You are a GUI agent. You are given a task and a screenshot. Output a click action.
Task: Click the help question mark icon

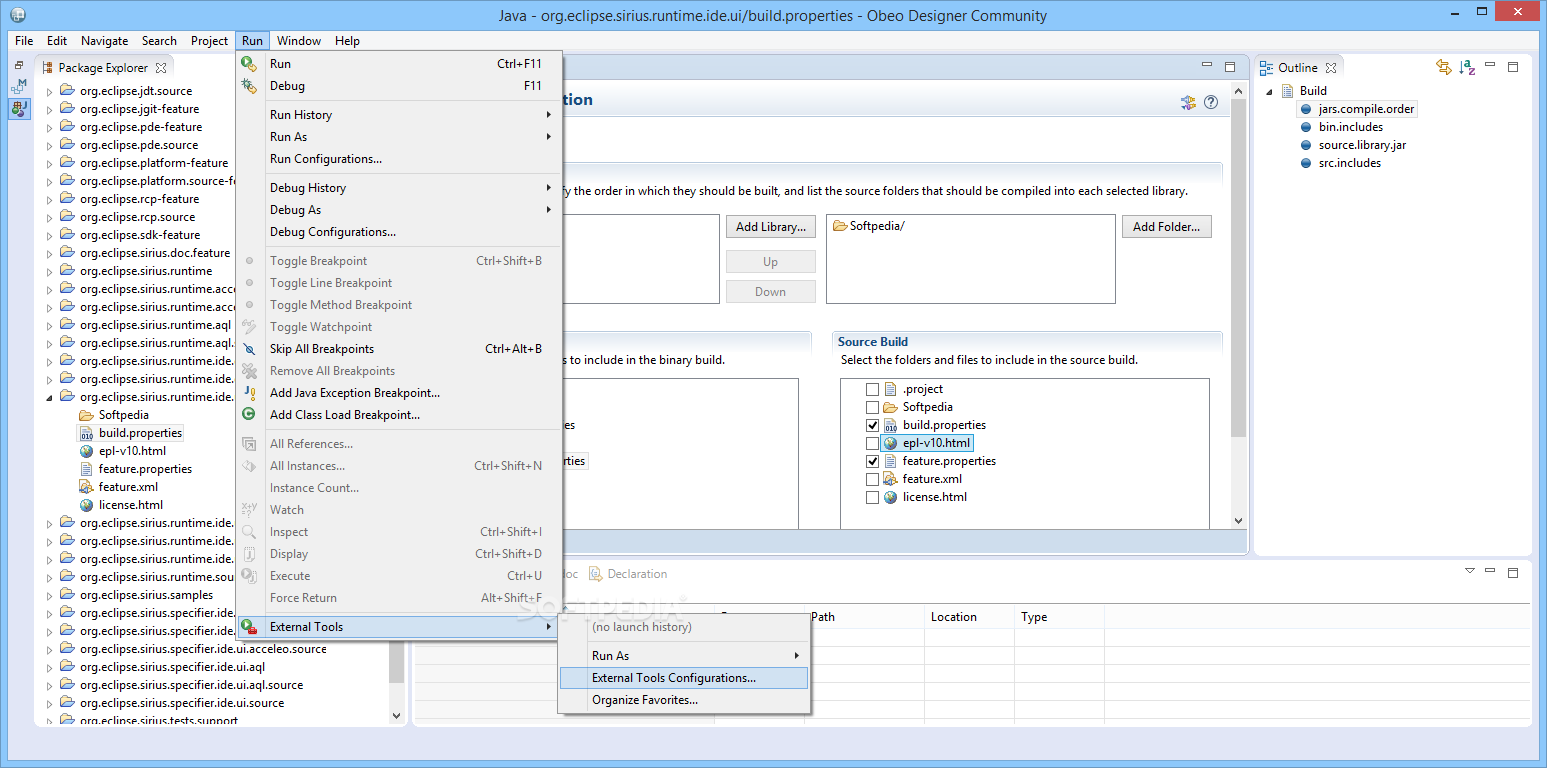1211,102
